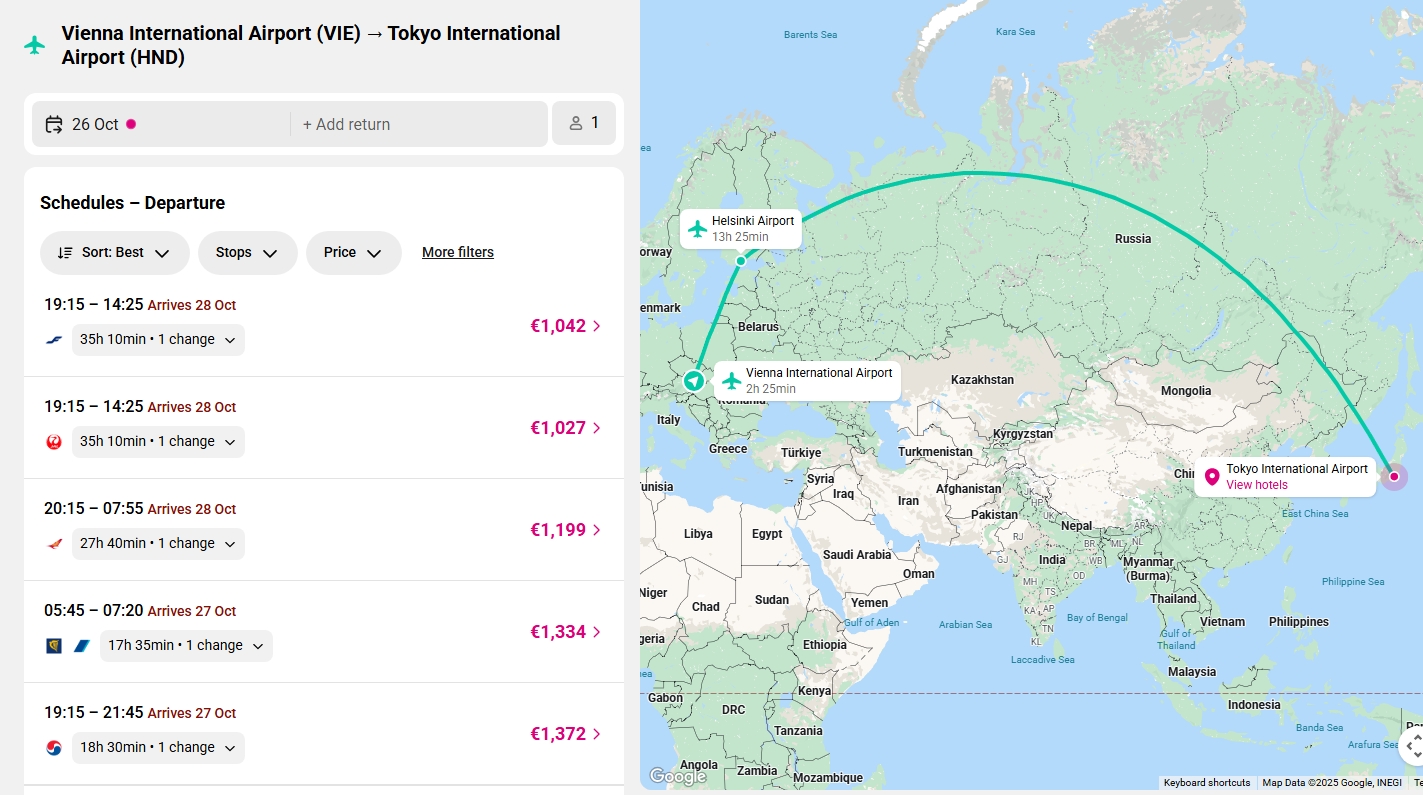
Task: Click the India label on the map
Action: click(x=1052, y=560)
